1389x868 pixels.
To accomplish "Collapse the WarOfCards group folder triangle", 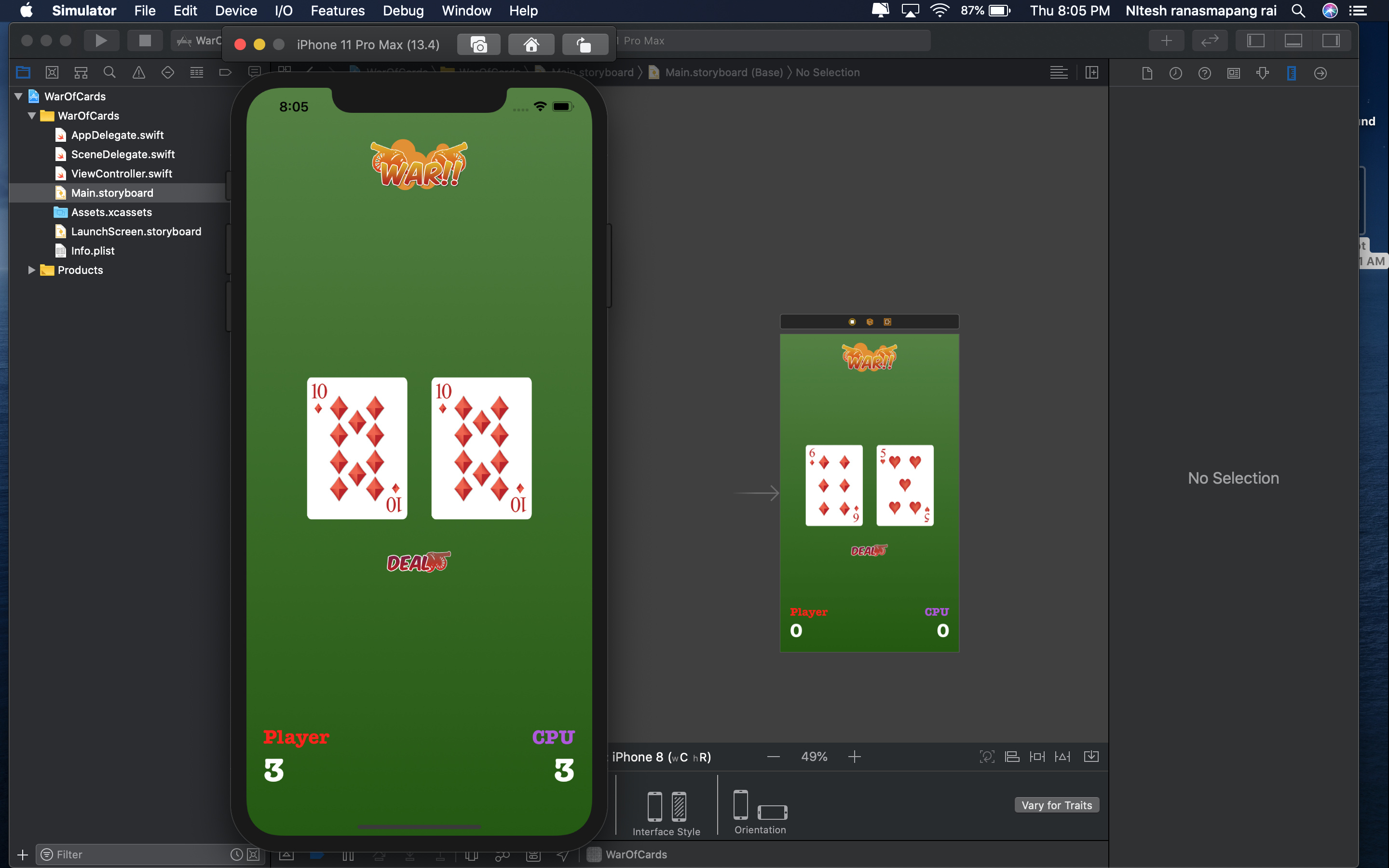I will [31, 116].
